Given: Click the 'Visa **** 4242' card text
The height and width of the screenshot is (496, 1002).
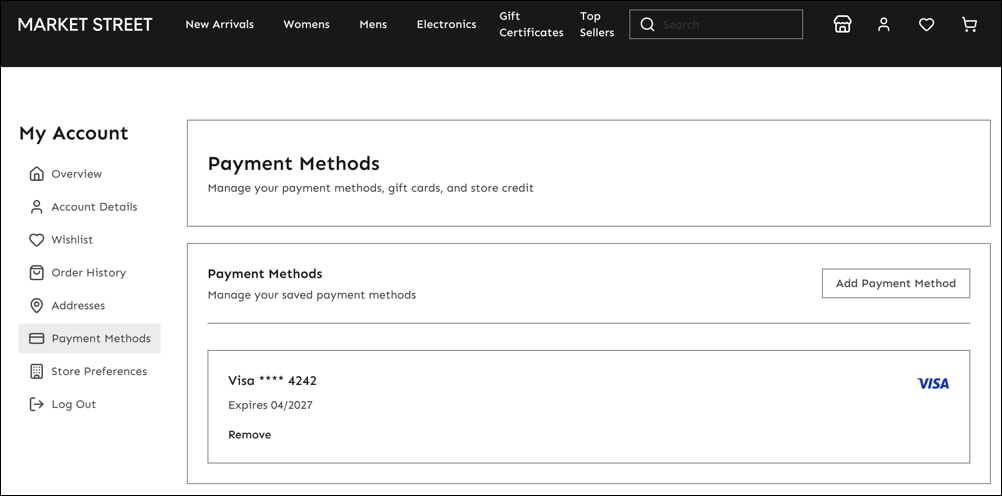Looking at the screenshot, I should [272, 381].
